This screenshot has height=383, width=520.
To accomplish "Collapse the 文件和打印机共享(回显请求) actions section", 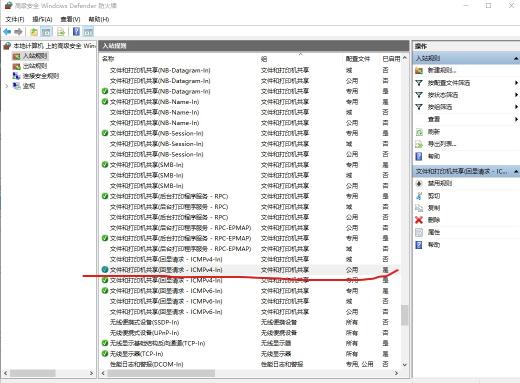I will coord(516,171).
